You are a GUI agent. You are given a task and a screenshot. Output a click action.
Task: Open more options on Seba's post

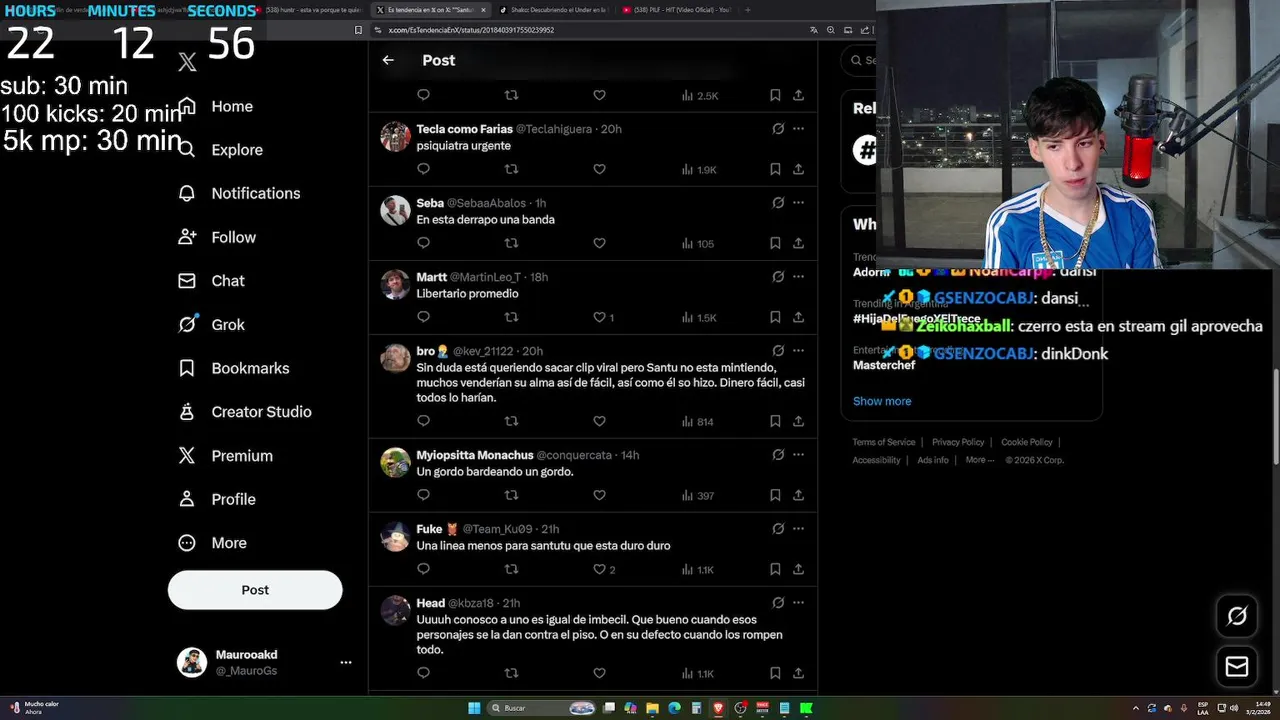click(798, 203)
